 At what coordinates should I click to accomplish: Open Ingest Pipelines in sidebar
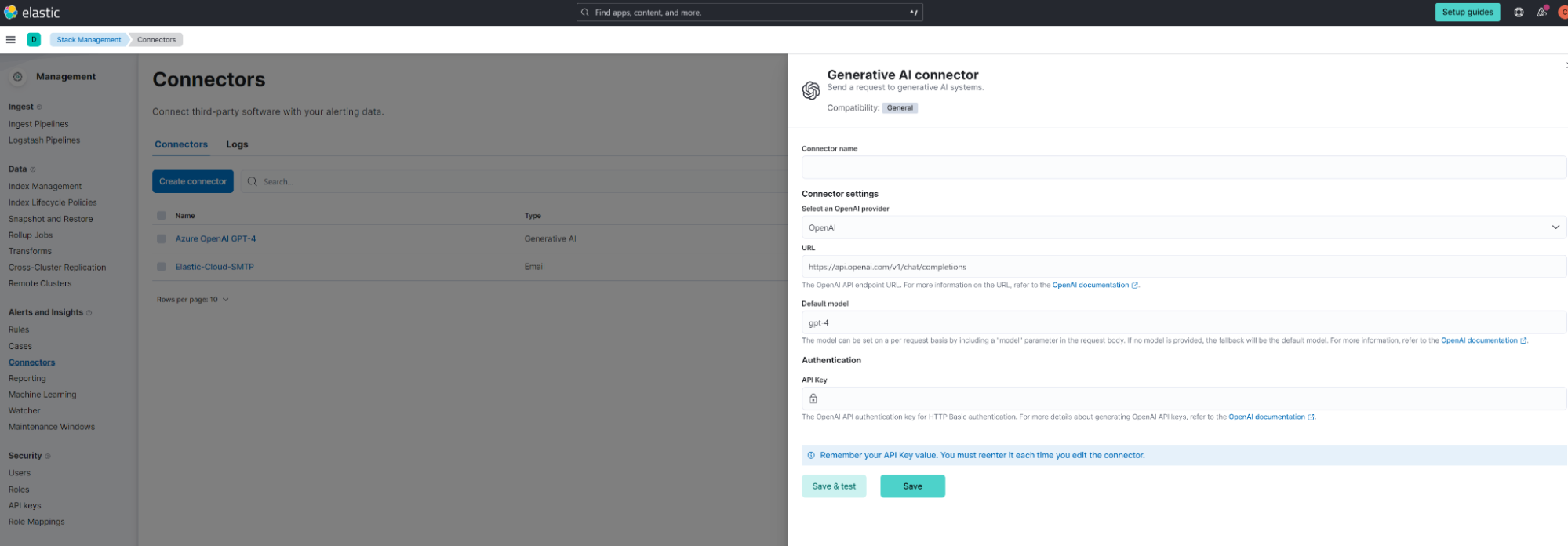click(x=38, y=124)
